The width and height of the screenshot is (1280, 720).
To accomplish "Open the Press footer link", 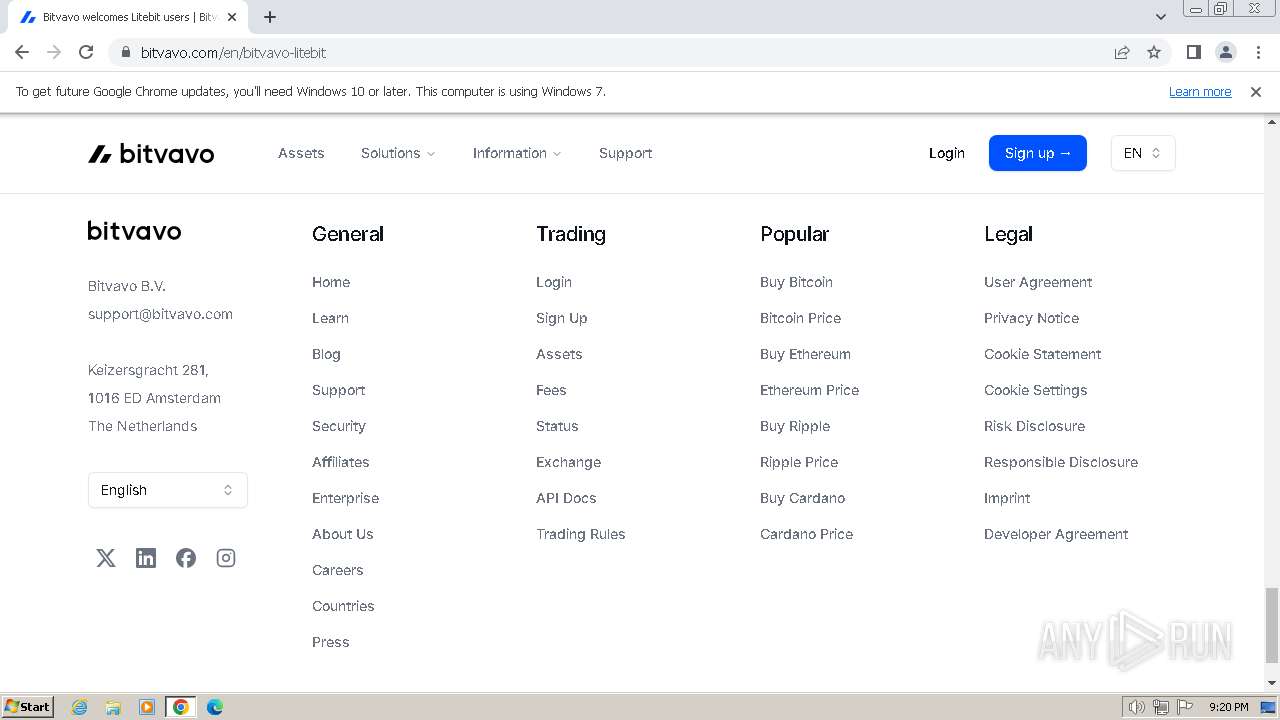I will [x=331, y=642].
